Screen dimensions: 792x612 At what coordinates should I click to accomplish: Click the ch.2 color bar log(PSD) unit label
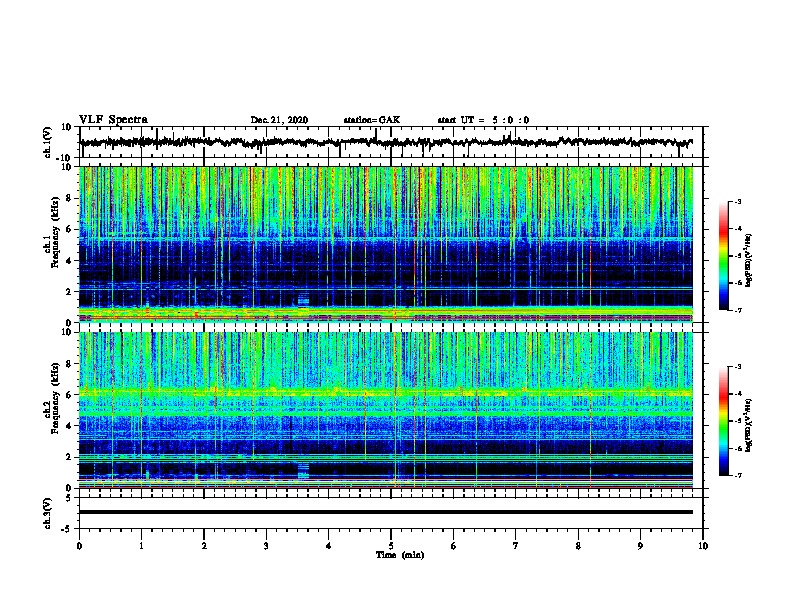(749, 425)
